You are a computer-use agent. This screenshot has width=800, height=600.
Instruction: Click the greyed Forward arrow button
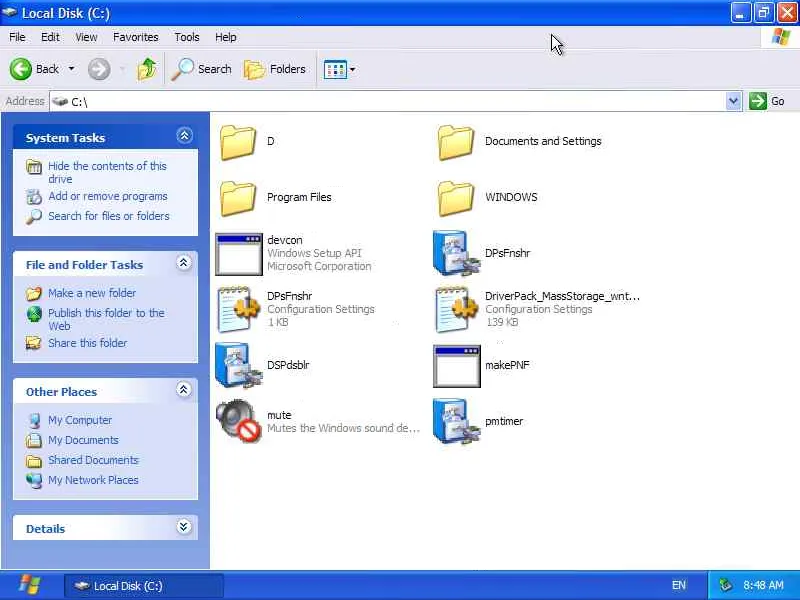click(x=99, y=69)
